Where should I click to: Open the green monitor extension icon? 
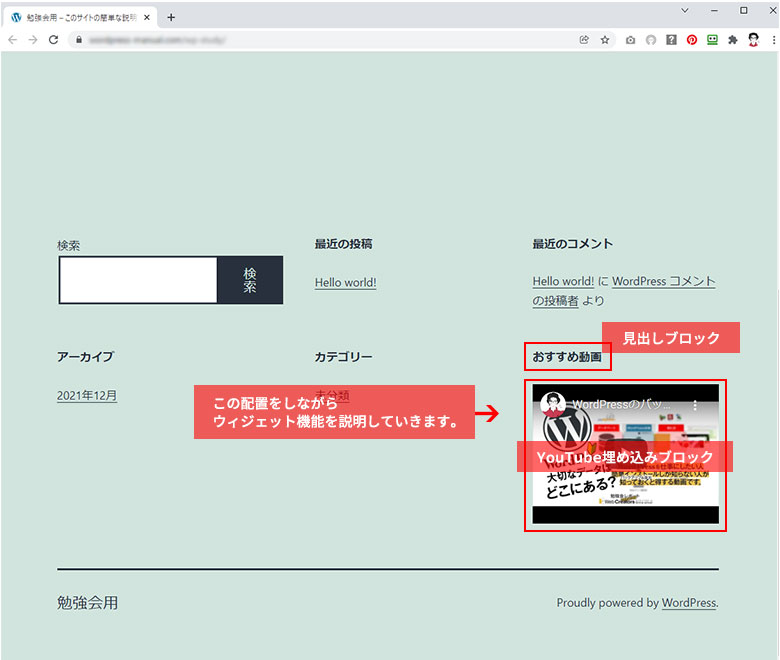712,40
